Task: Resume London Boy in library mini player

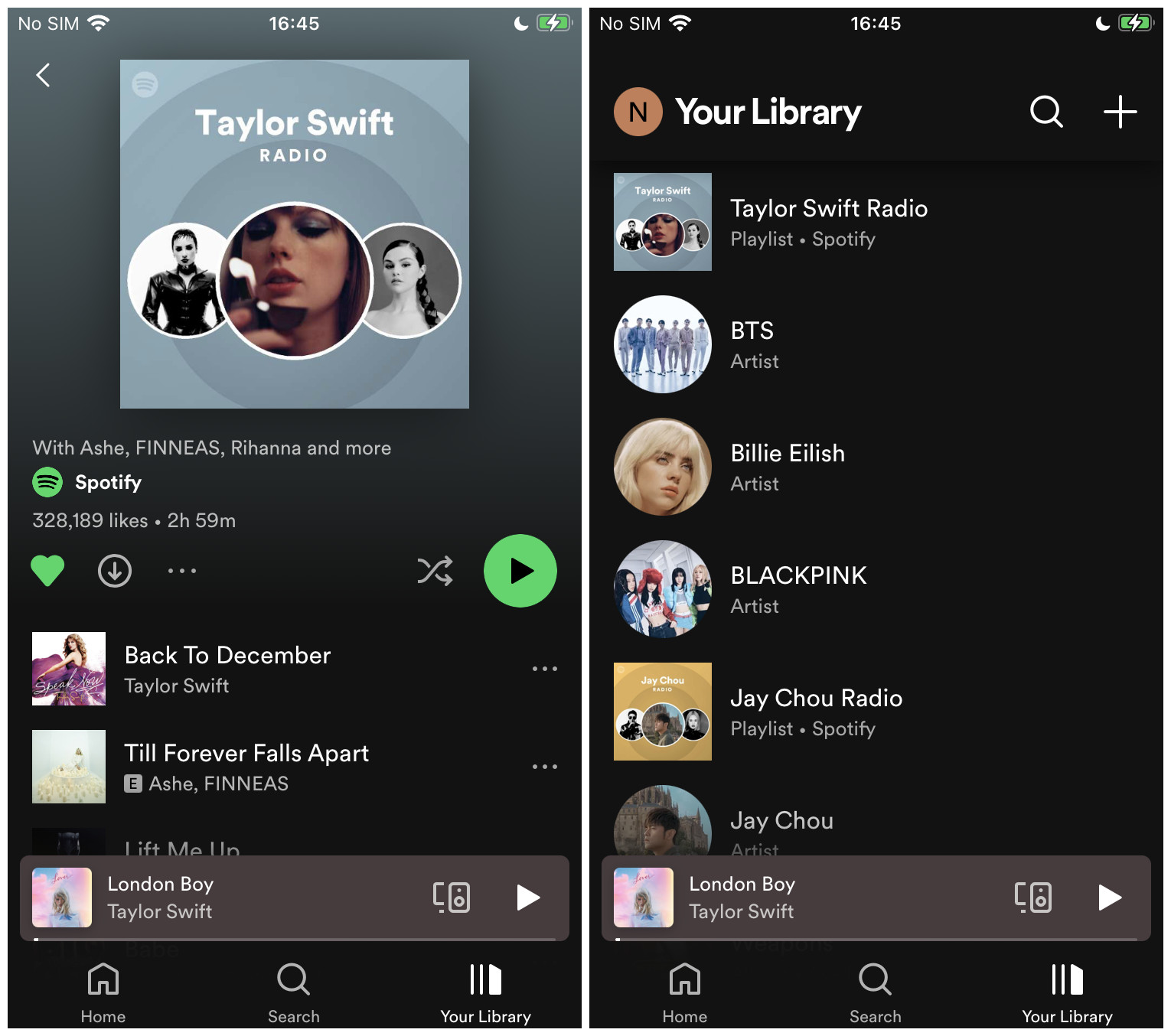Action: pyautogui.click(x=1109, y=898)
